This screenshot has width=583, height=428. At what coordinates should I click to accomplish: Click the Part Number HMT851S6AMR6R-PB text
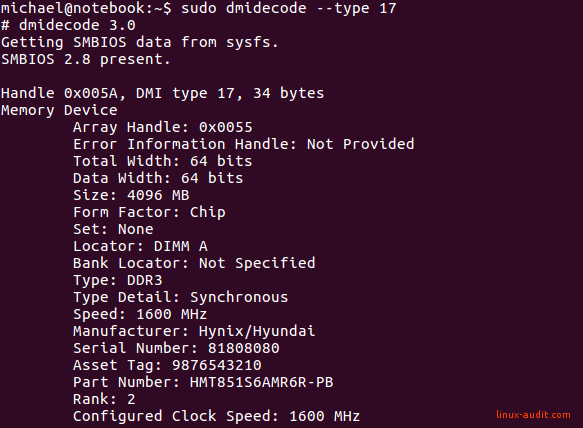203,382
